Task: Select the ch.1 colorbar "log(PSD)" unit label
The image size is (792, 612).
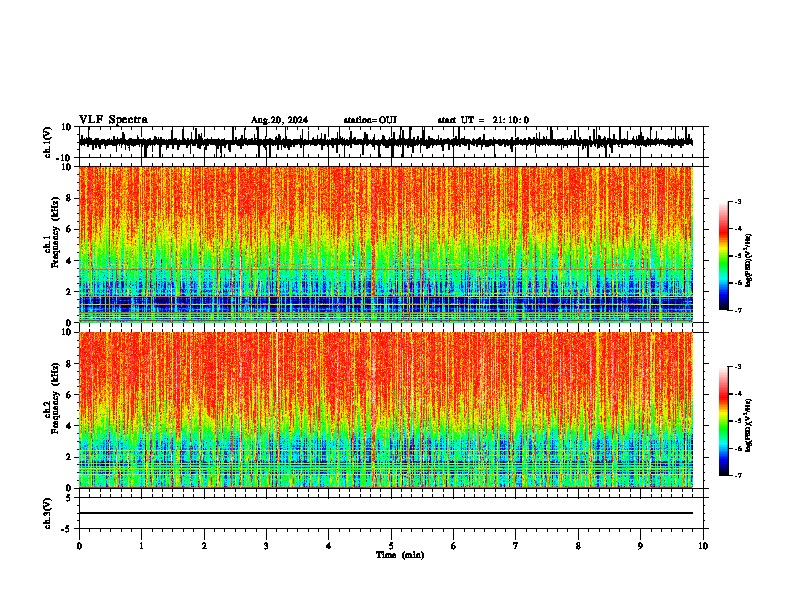Action: (749, 261)
